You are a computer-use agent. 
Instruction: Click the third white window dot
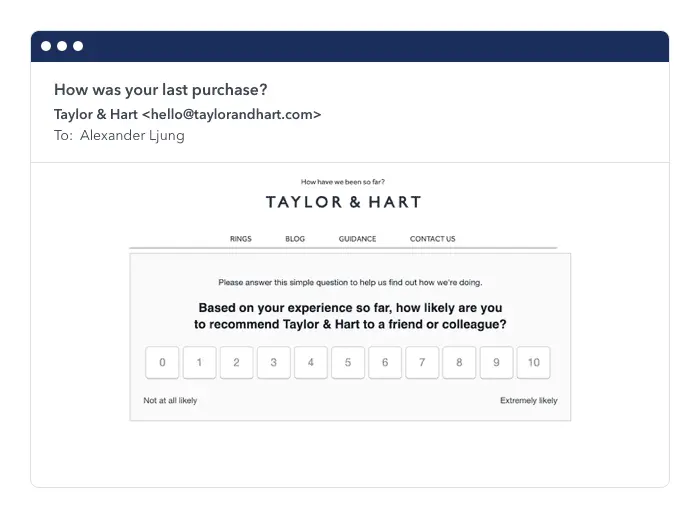[78, 46]
